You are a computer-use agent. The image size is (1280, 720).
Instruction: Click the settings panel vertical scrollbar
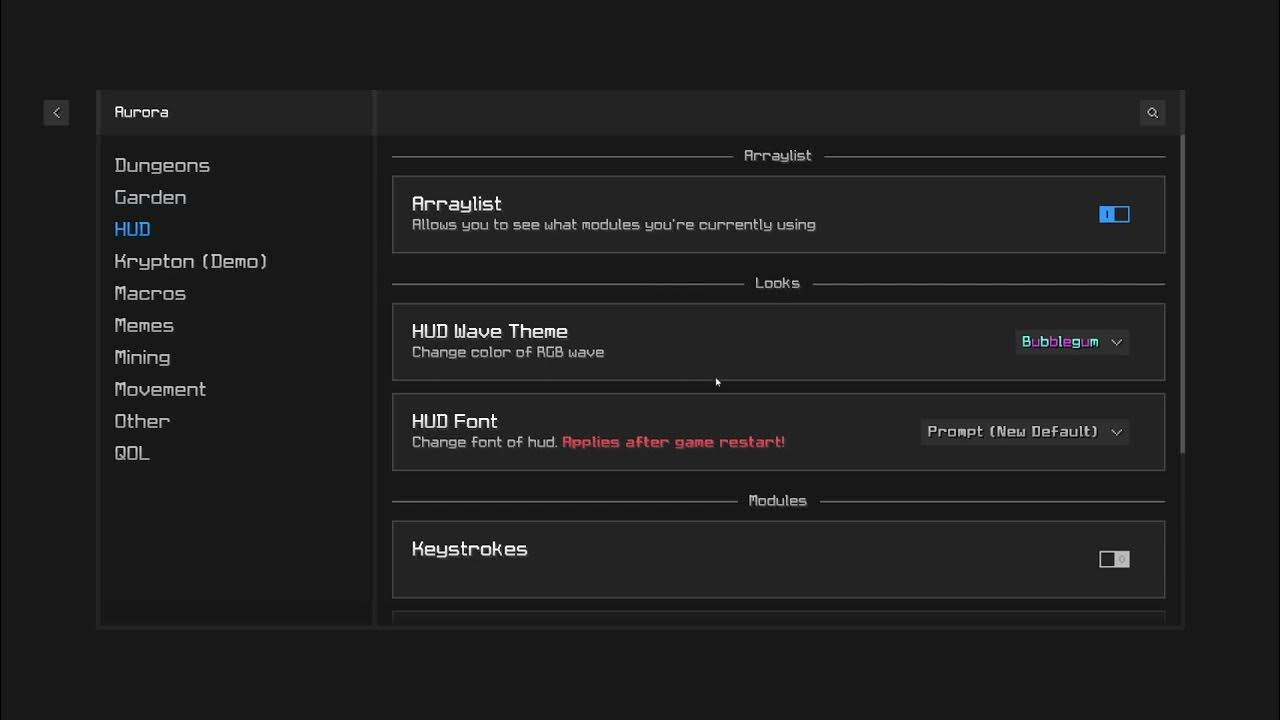tap(1182, 292)
